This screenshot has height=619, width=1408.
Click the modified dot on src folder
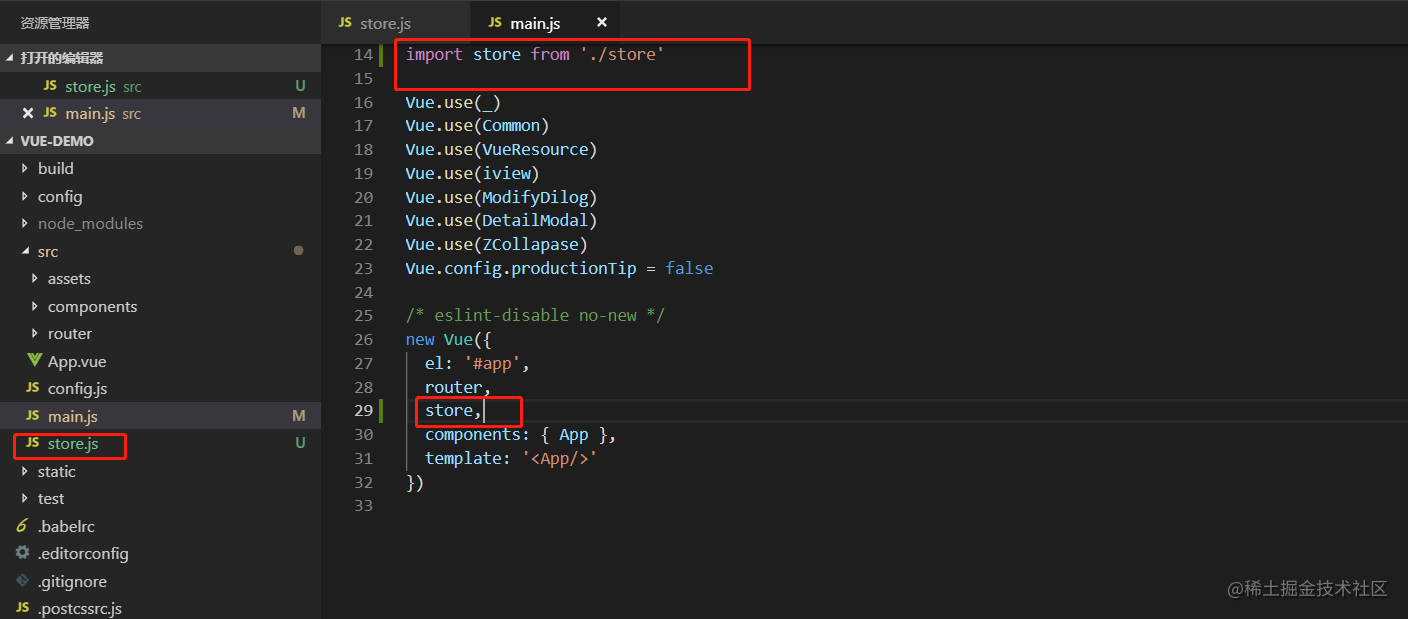298,251
